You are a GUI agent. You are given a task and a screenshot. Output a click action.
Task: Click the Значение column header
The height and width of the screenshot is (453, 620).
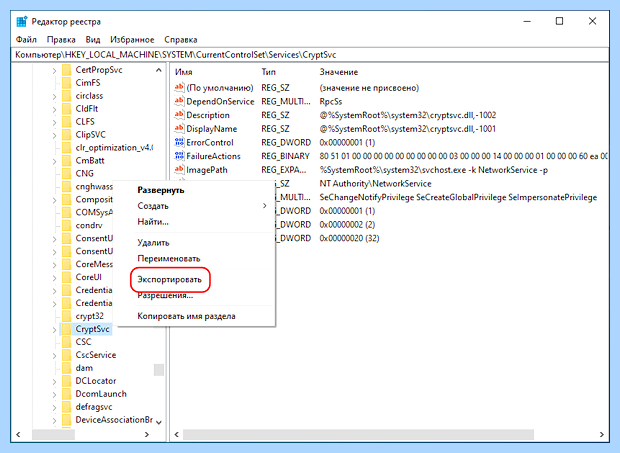(338, 72)
